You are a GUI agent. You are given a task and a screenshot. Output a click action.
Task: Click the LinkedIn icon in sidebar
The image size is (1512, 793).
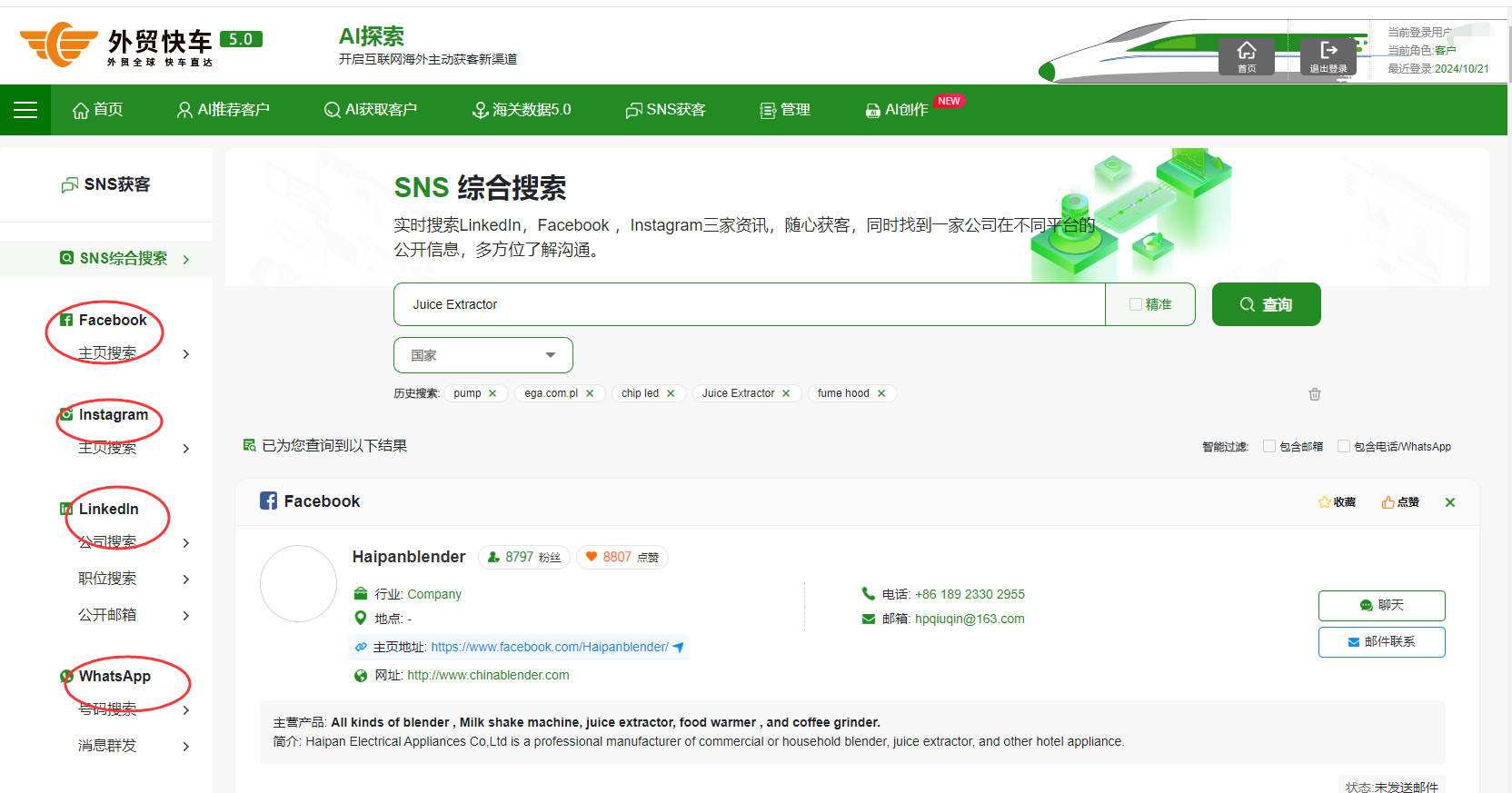pos(66,509)
